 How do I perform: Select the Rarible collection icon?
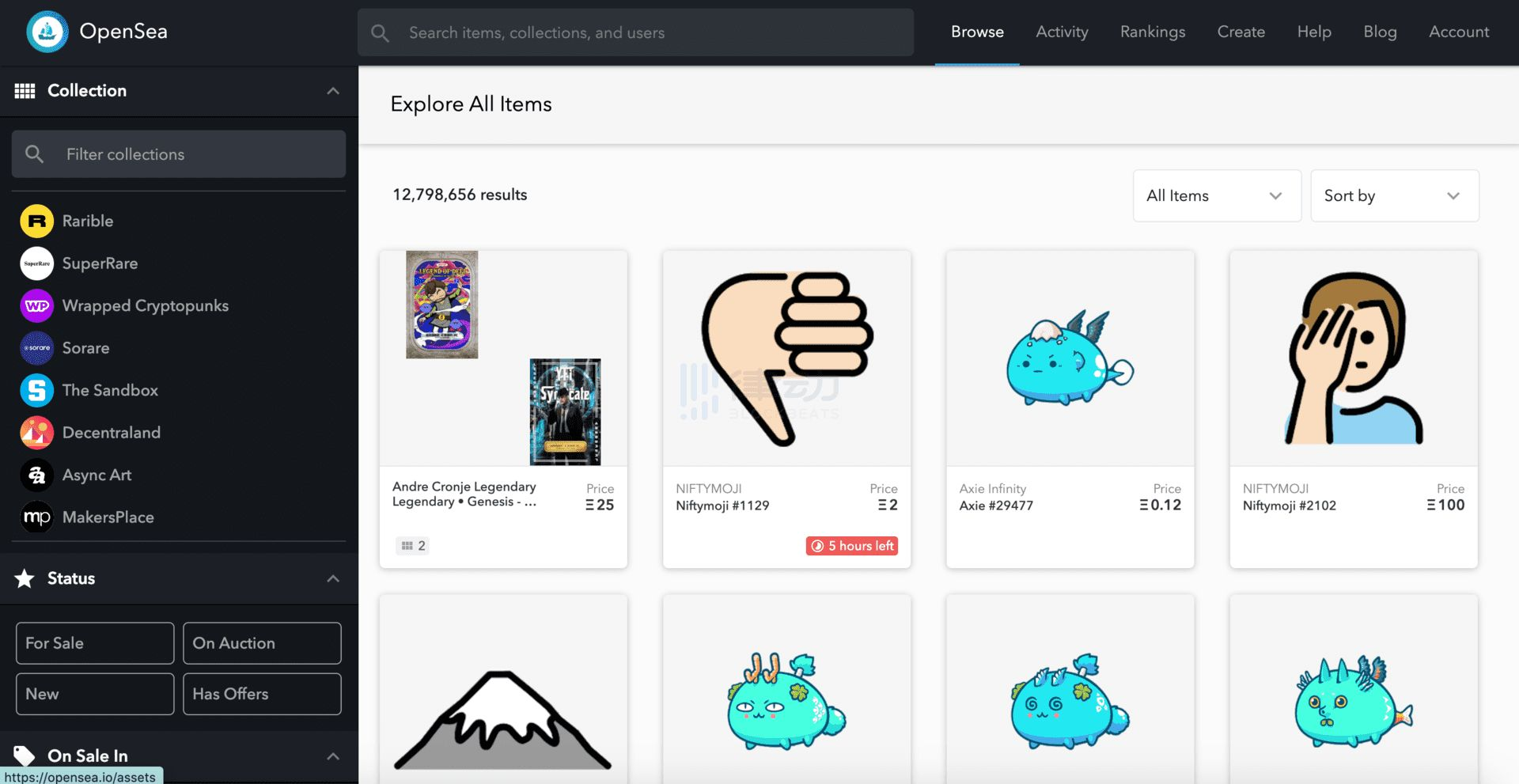coord(36,221)
